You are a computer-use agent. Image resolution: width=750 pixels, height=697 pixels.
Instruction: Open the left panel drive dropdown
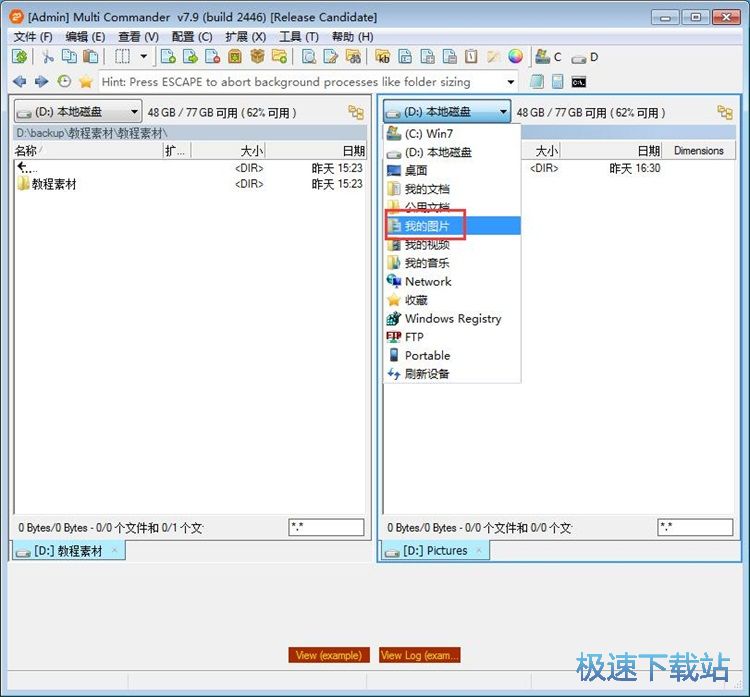78,112
